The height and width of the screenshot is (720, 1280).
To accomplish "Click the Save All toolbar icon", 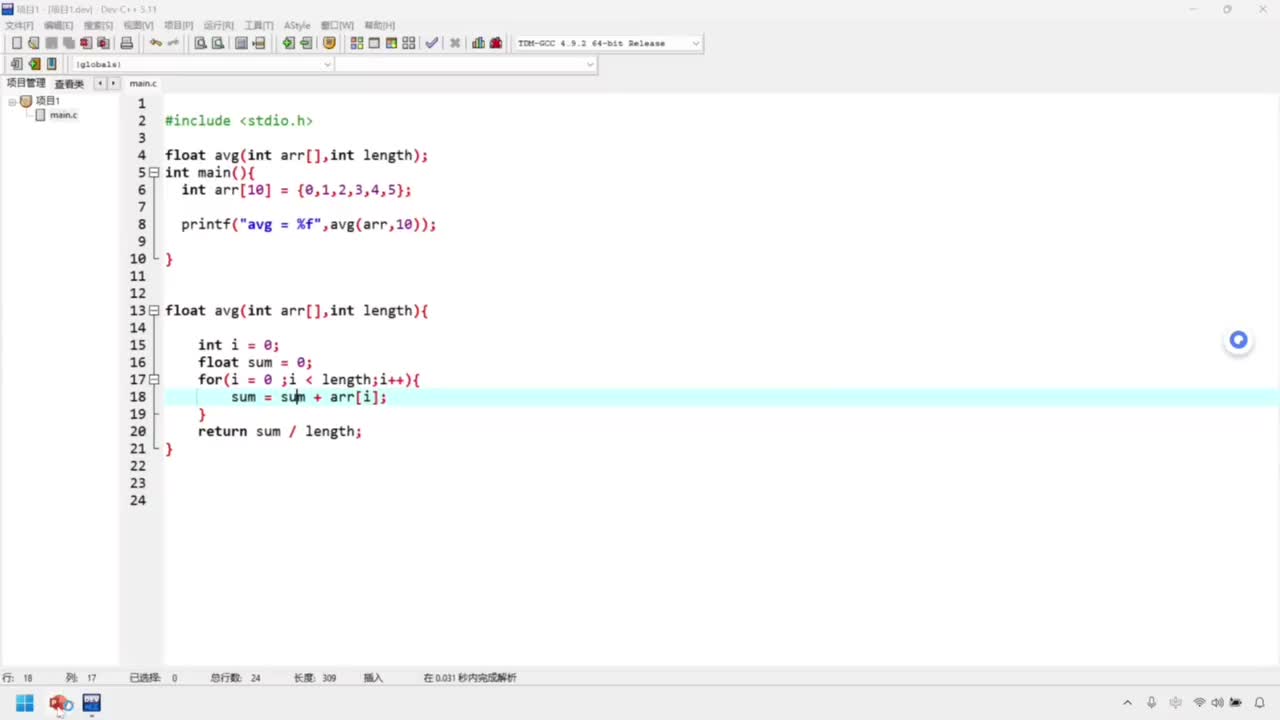I will [68, 43].
